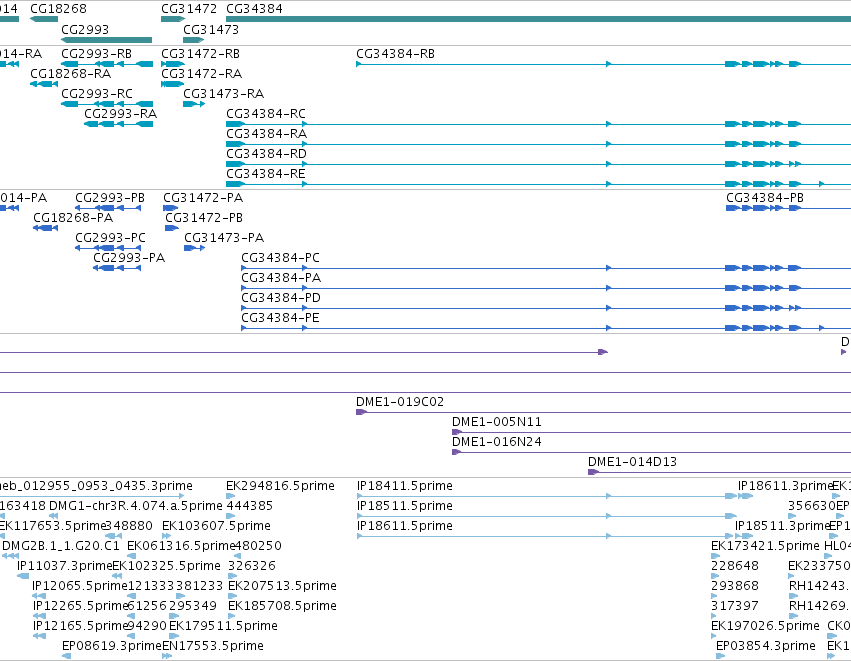Click the long CG34384 gene bar
This screenshot has width=851, height=661.
tap(538, 19)
